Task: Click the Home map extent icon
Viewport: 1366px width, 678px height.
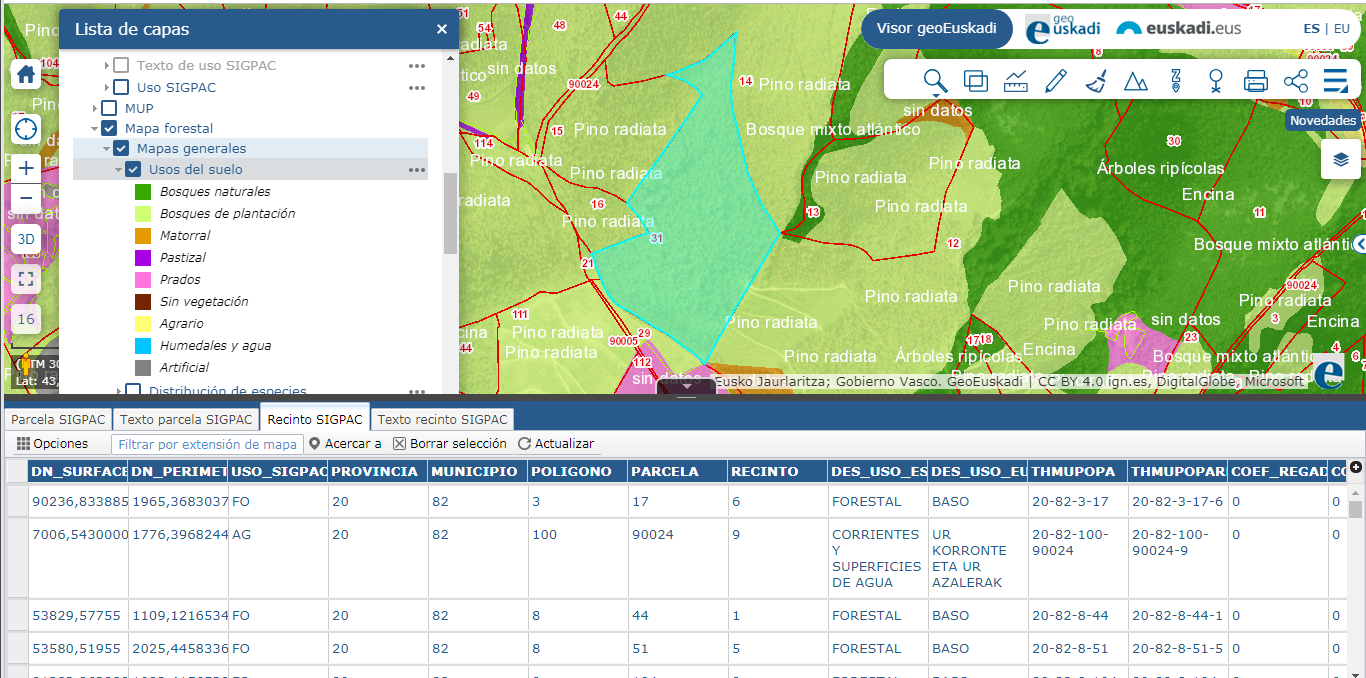Action: click(26, 74)
